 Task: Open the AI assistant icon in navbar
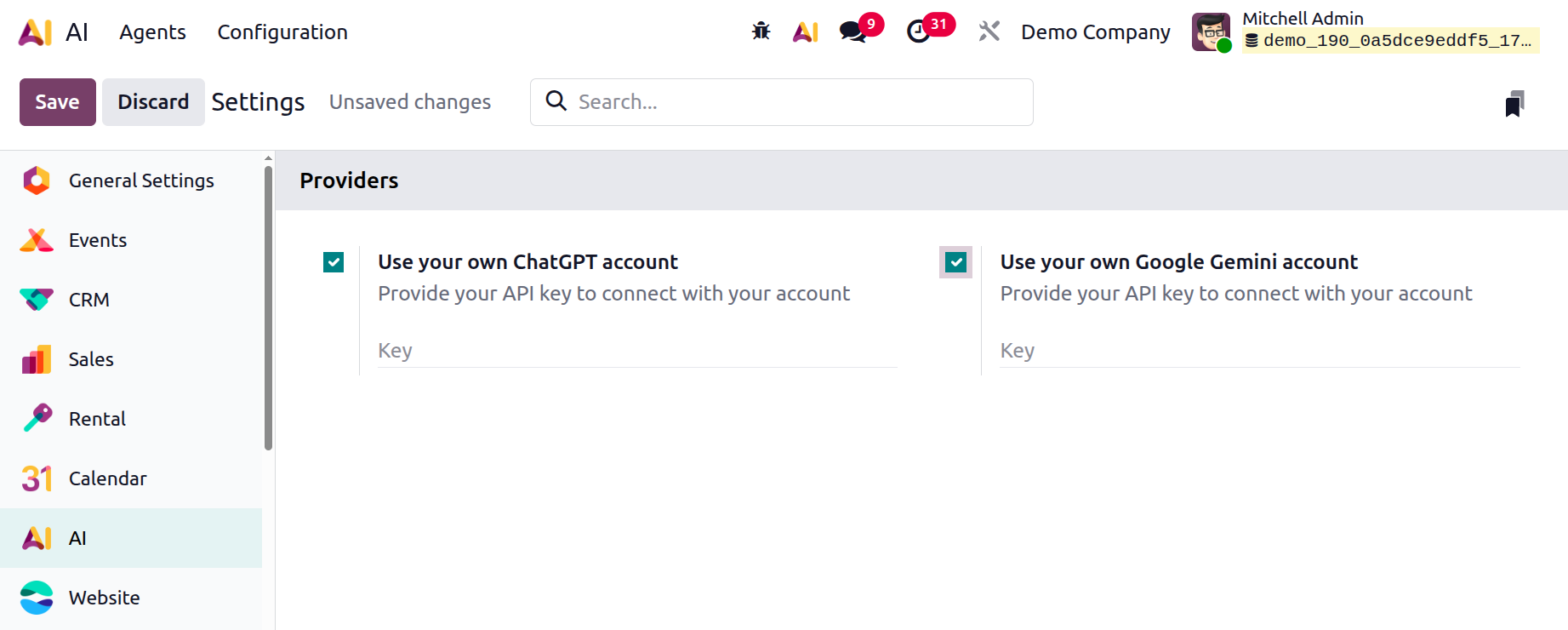[x=805, y=31]
